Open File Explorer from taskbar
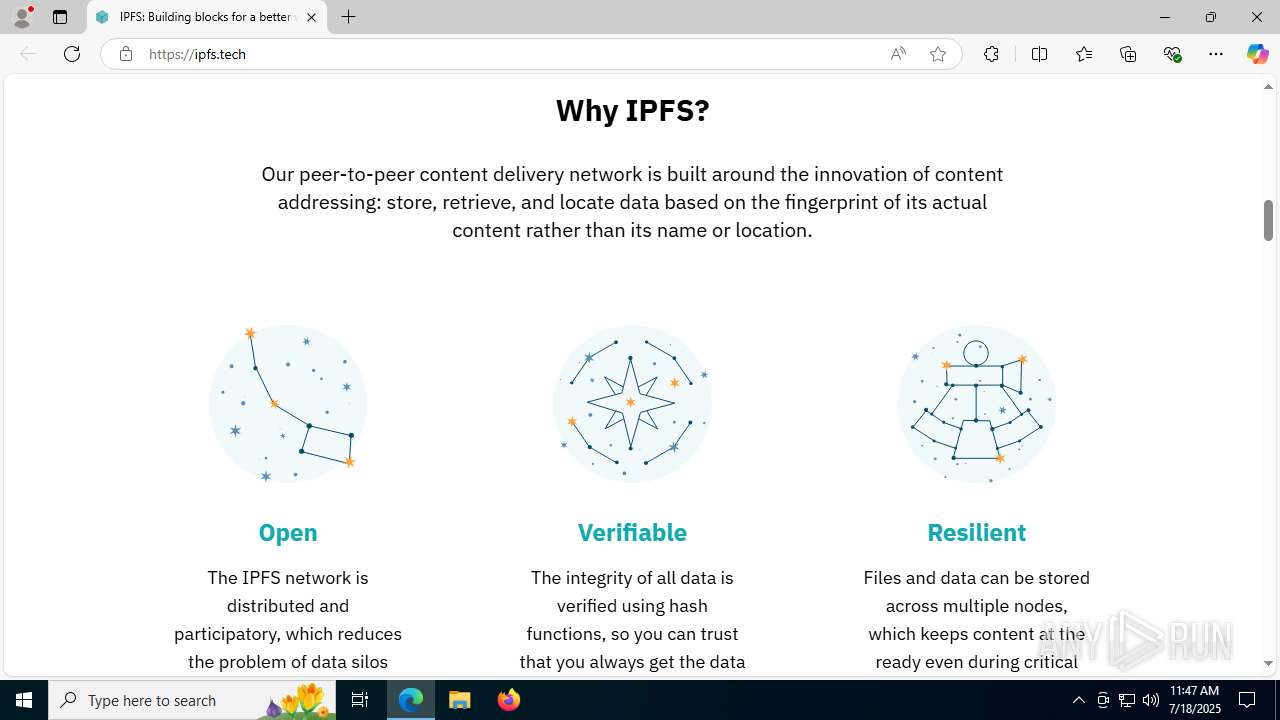Screen dimensions: 1280x720 460,700
